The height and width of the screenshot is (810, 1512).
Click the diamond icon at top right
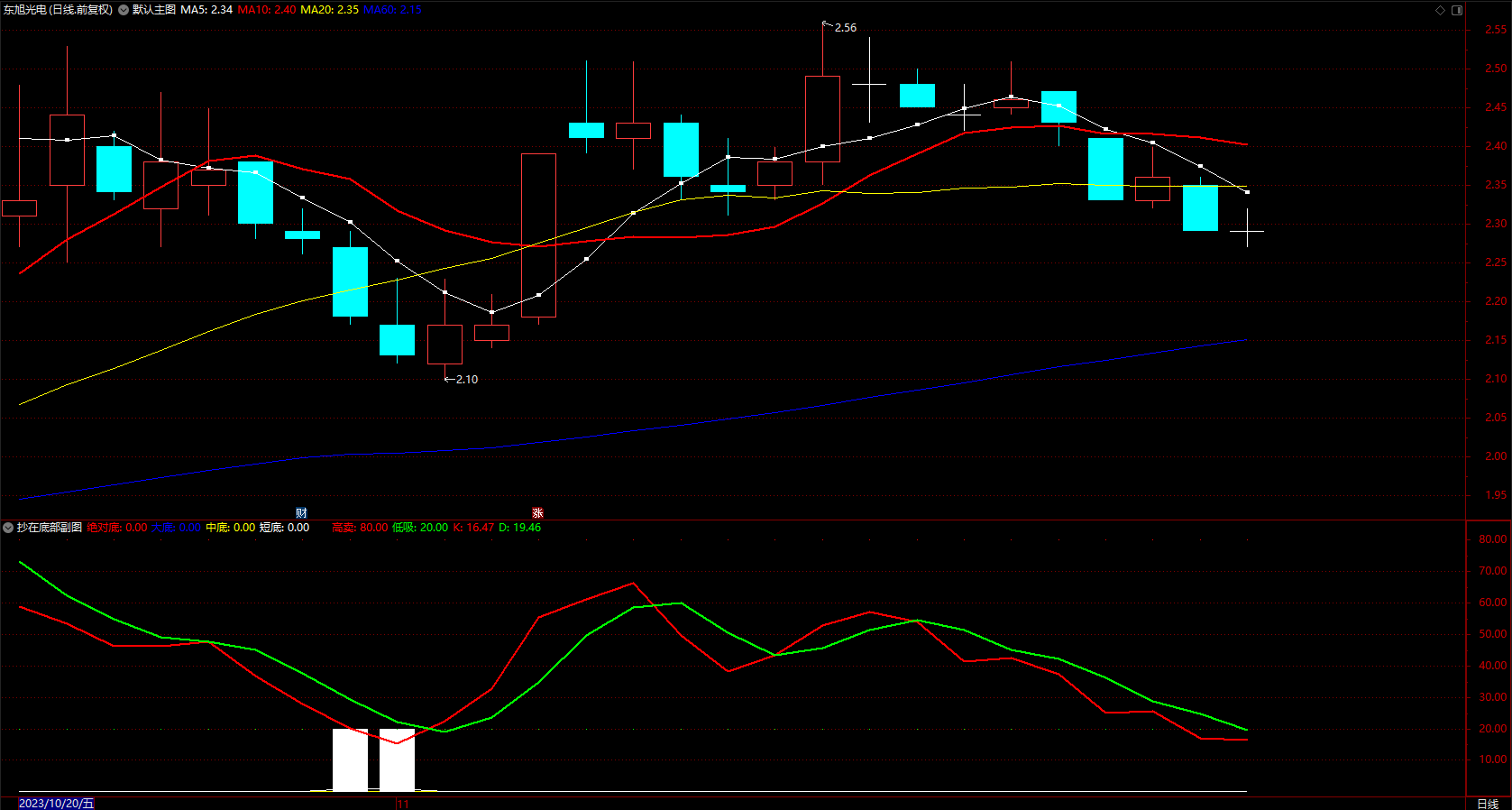click(1440, 10)
